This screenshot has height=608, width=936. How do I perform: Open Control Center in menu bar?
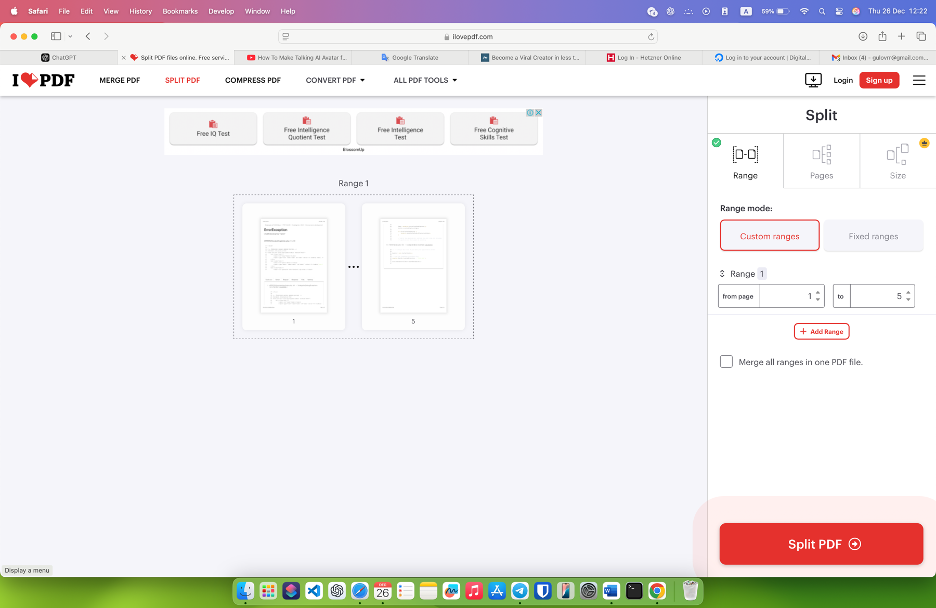coord(839,11)
